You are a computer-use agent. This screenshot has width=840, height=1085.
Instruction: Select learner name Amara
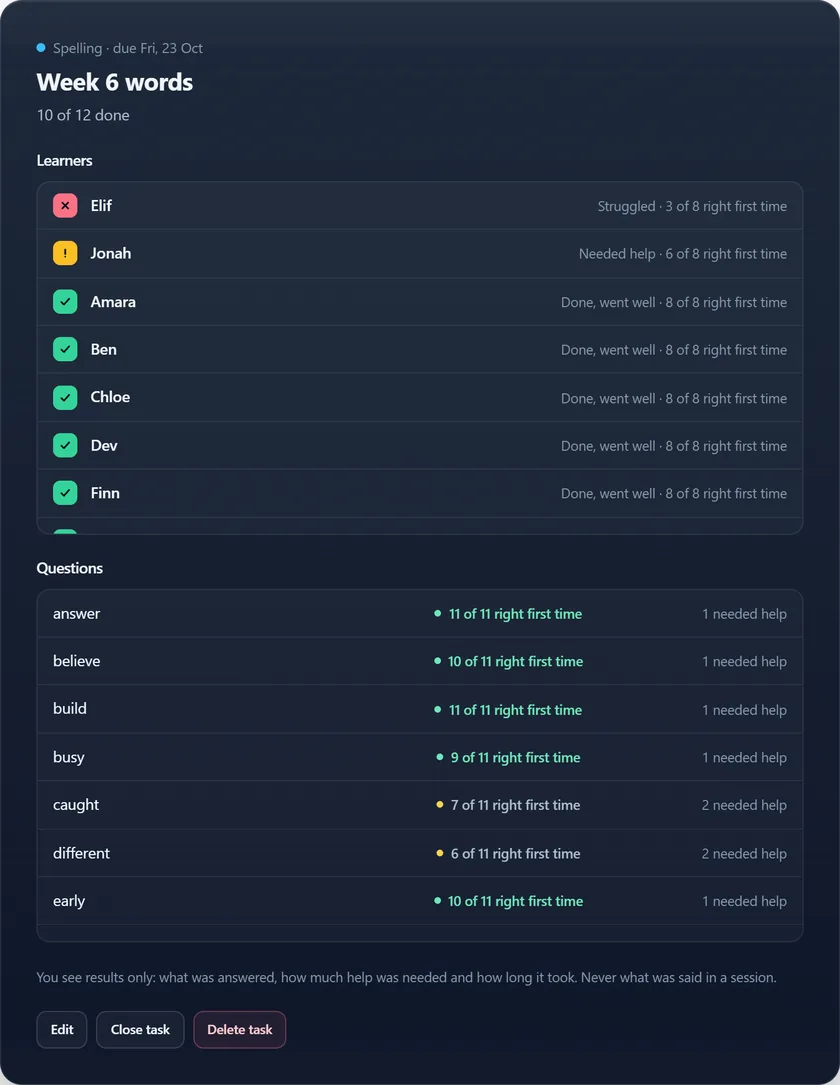point(113,302)
